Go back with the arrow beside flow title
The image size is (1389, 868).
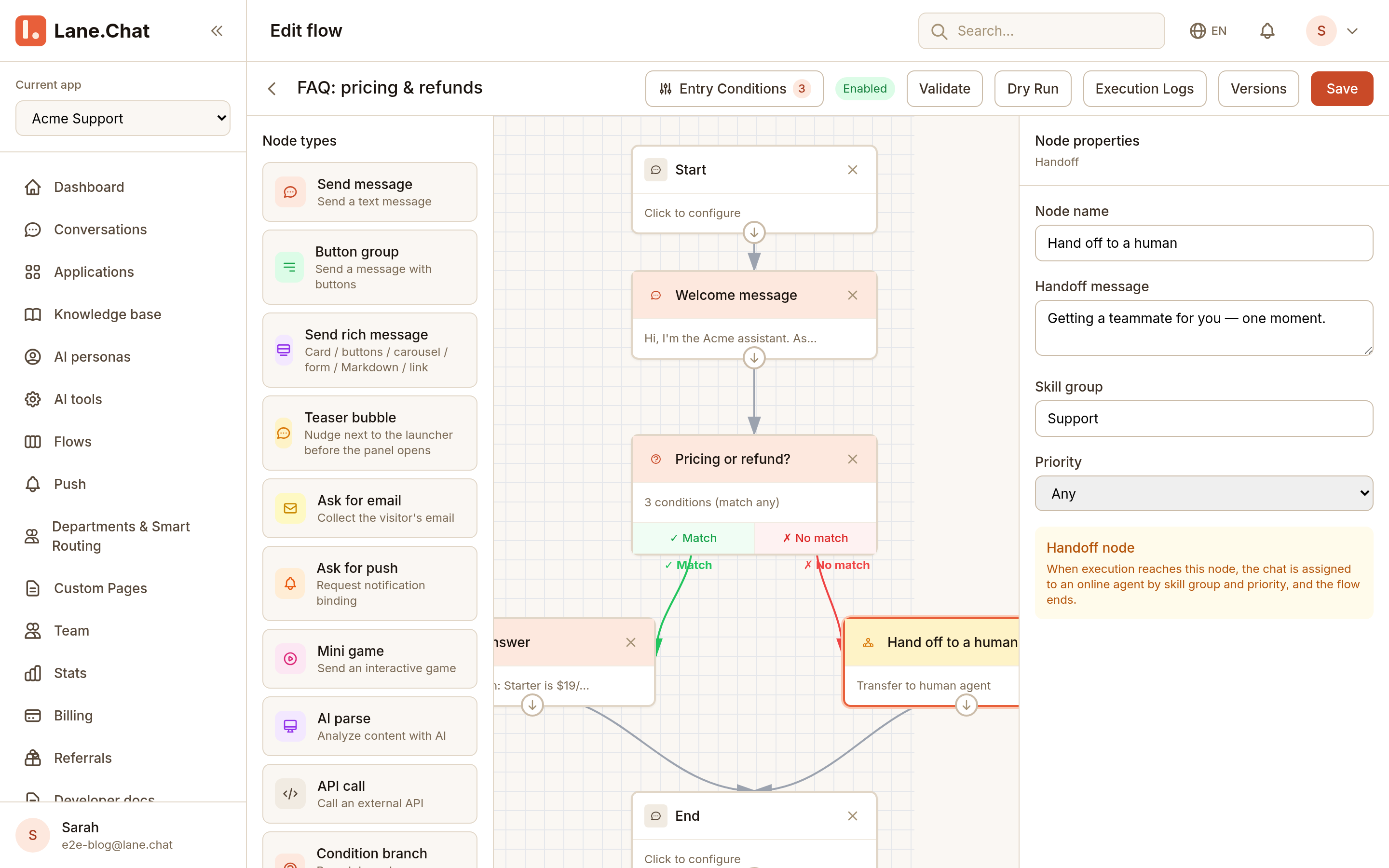[x=272, y=89]
